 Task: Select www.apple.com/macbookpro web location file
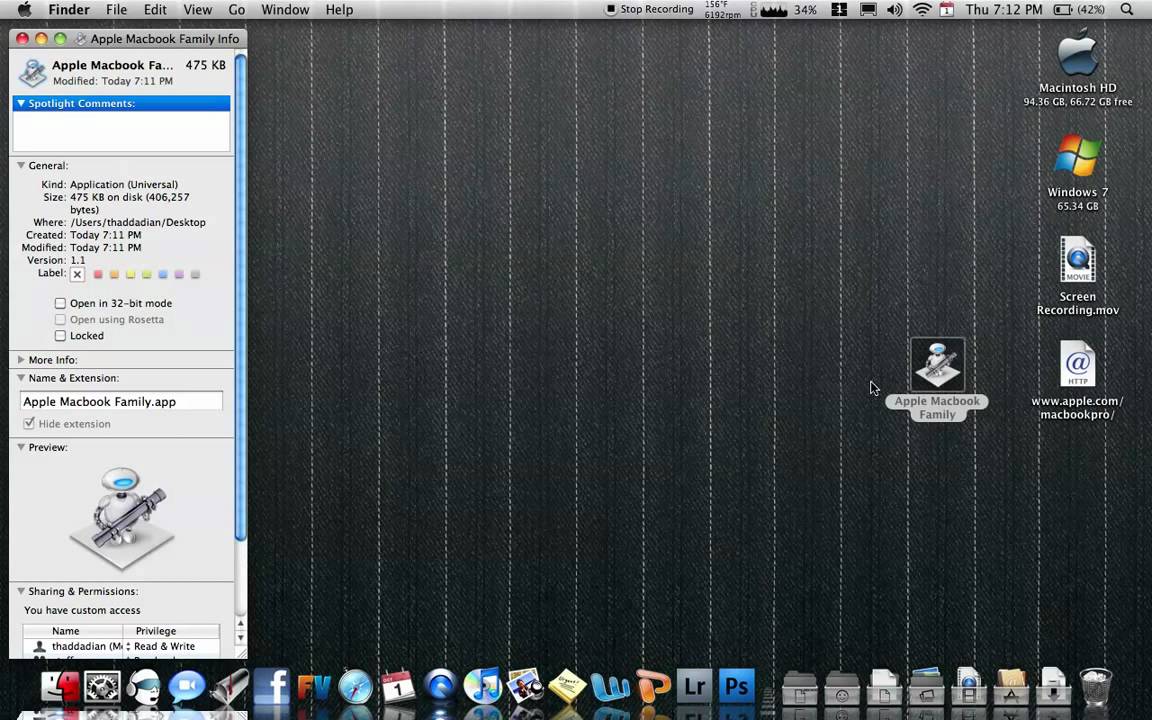[x=1078, y=381]
